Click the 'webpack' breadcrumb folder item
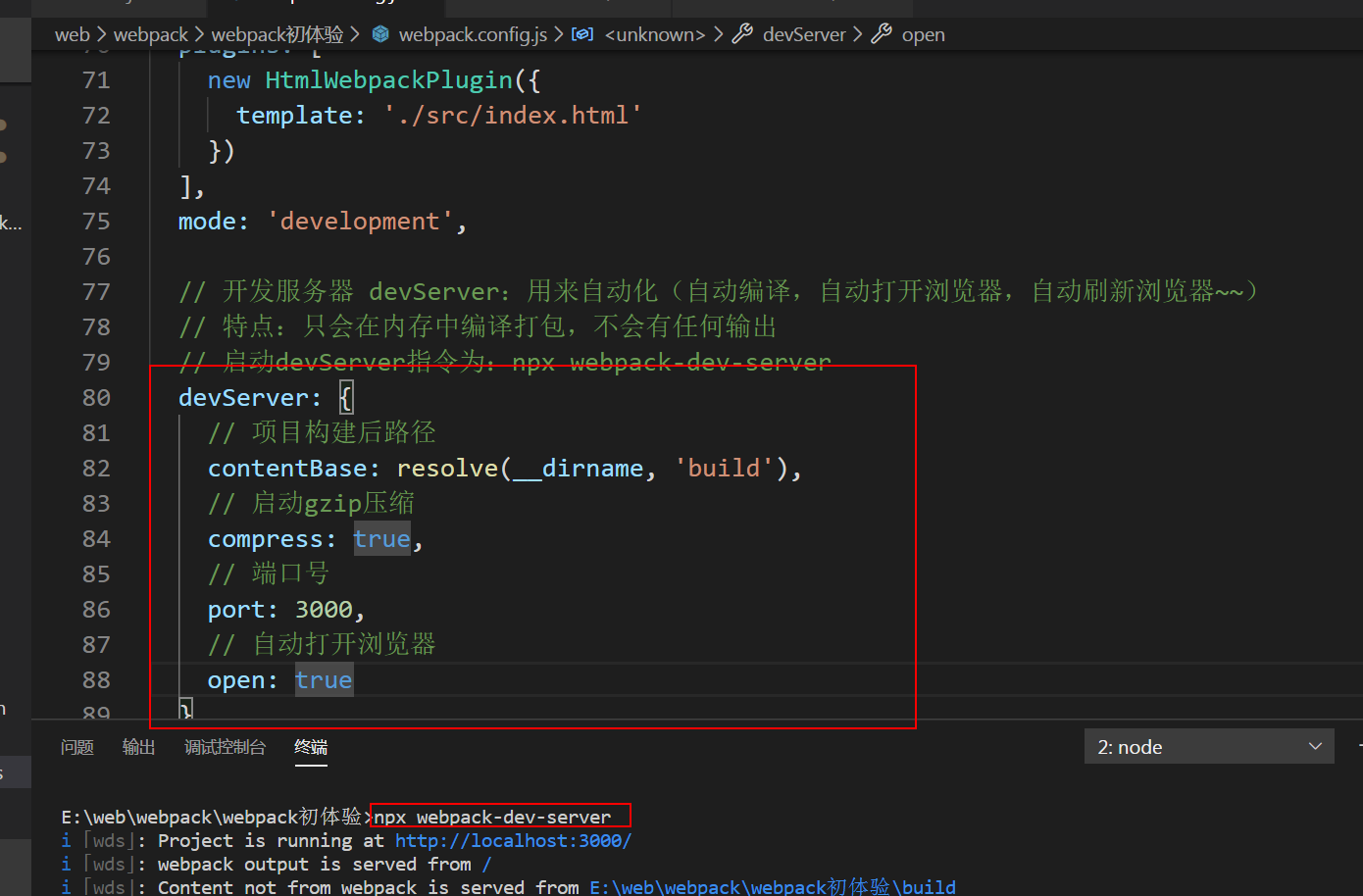 tap(150, 34)
